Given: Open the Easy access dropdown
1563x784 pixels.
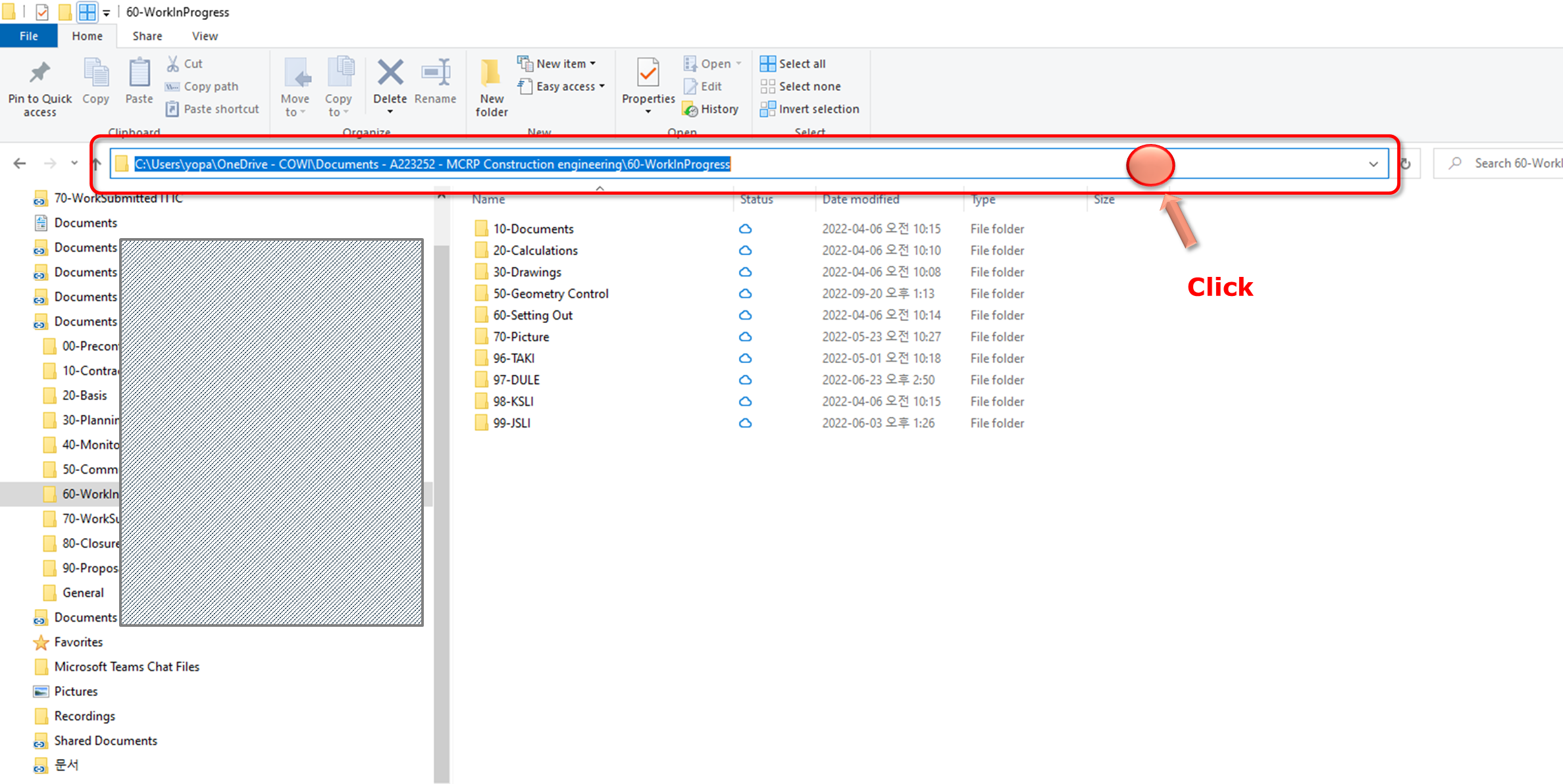Looking at the screenshot, I should pos(561,86).
